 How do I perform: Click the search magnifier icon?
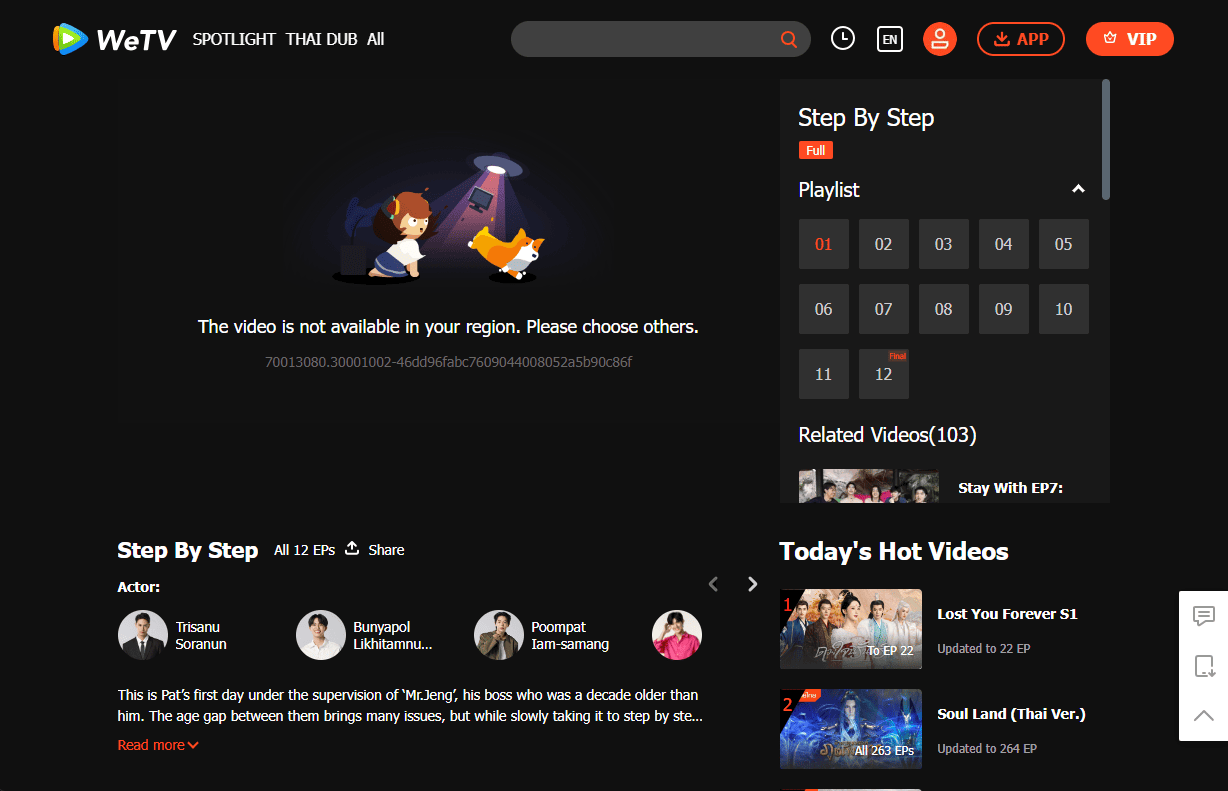click(789, 39)
